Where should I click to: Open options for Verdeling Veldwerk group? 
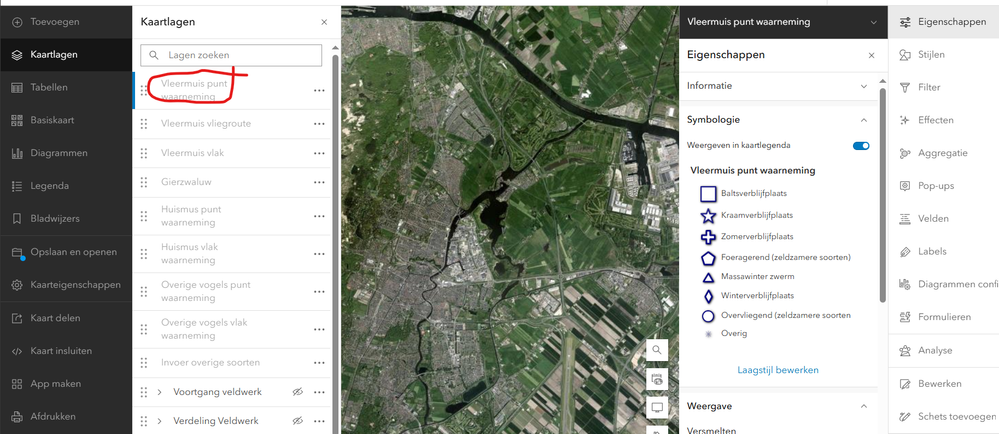coord(319,421)
